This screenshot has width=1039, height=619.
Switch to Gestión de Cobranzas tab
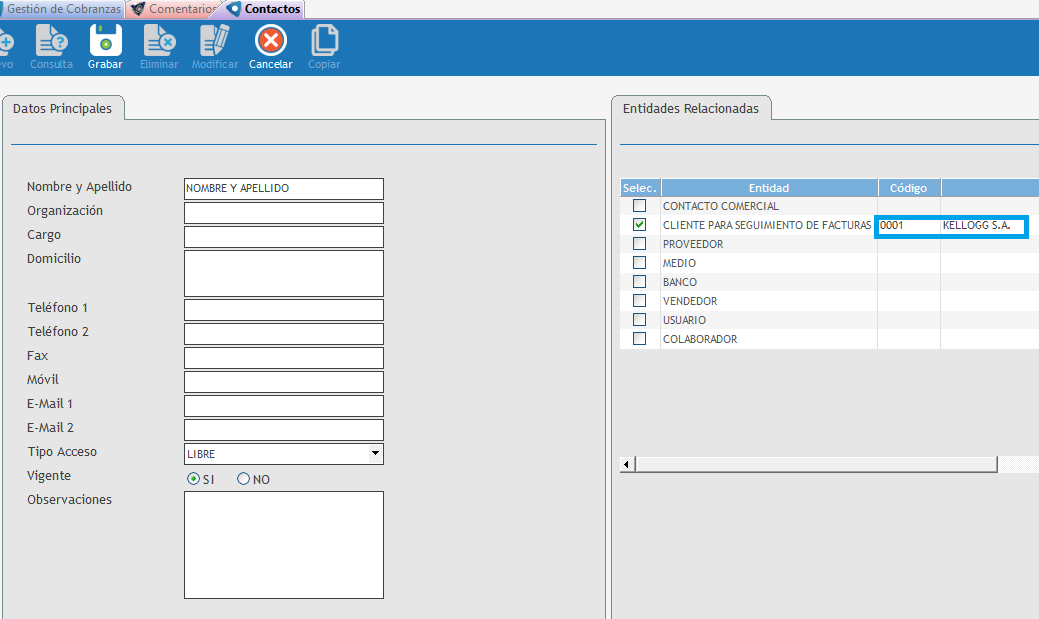(x=62, y=9)
